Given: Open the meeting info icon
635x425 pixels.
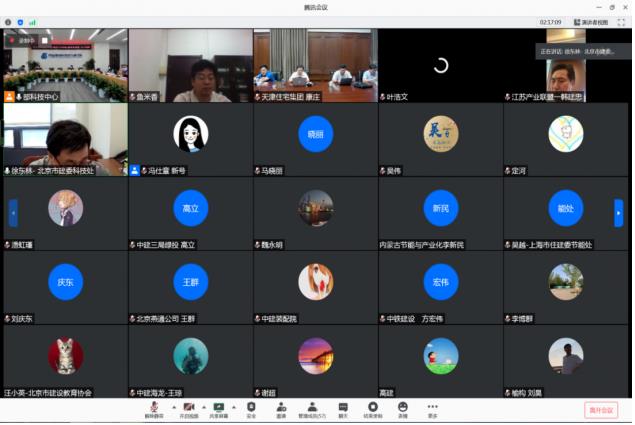Looking at the screenshot, I should point(8,22).
